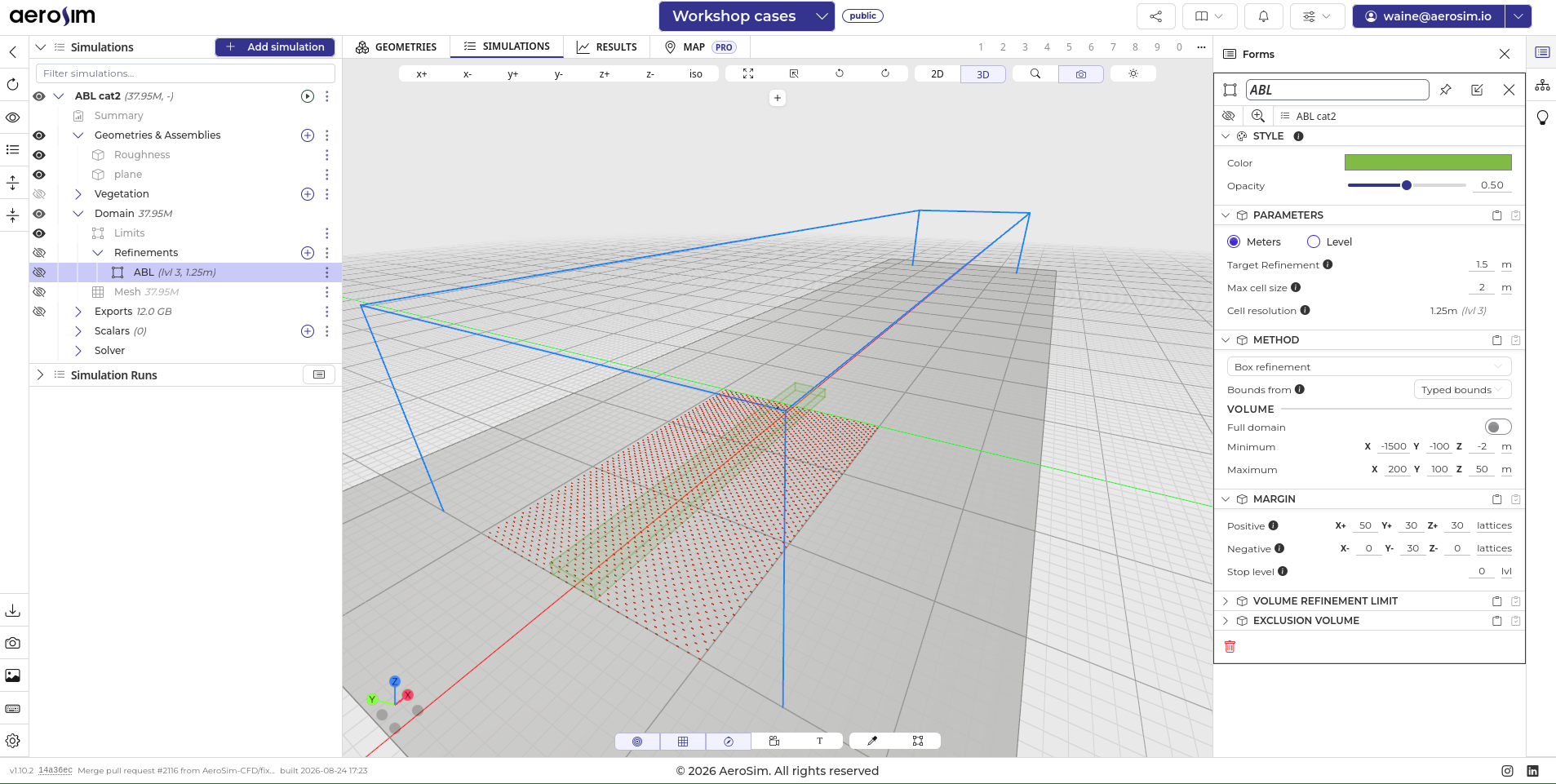This screenshot has width=1556, height=784.
Task: Select the Level radio button
Action: pos(1314,241)
